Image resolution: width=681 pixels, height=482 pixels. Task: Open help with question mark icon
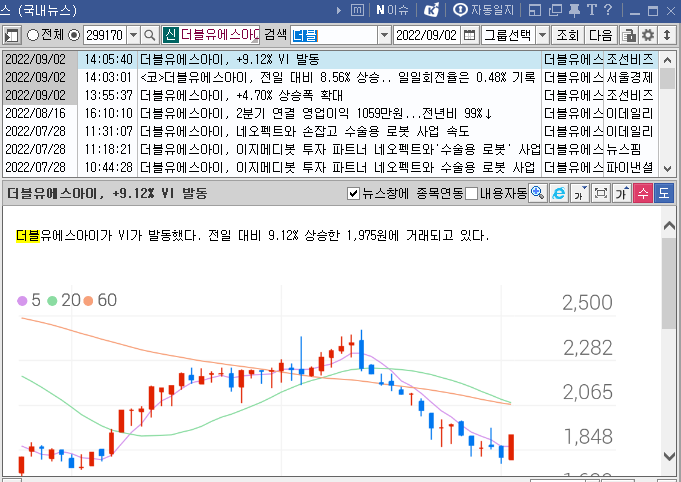click(x=608, y=10)
